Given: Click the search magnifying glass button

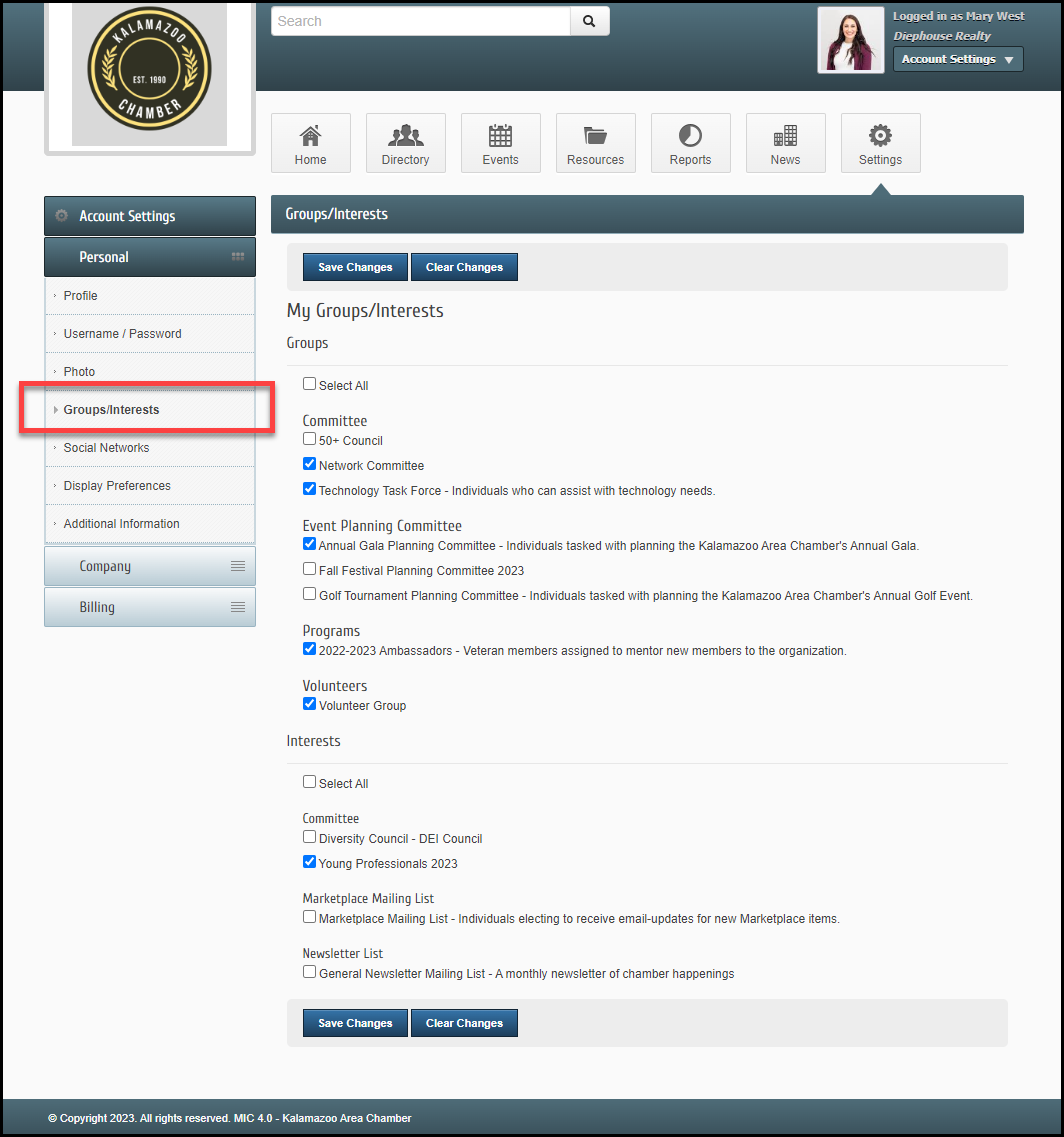Looking at the screenshot, I should pos(589,21).
